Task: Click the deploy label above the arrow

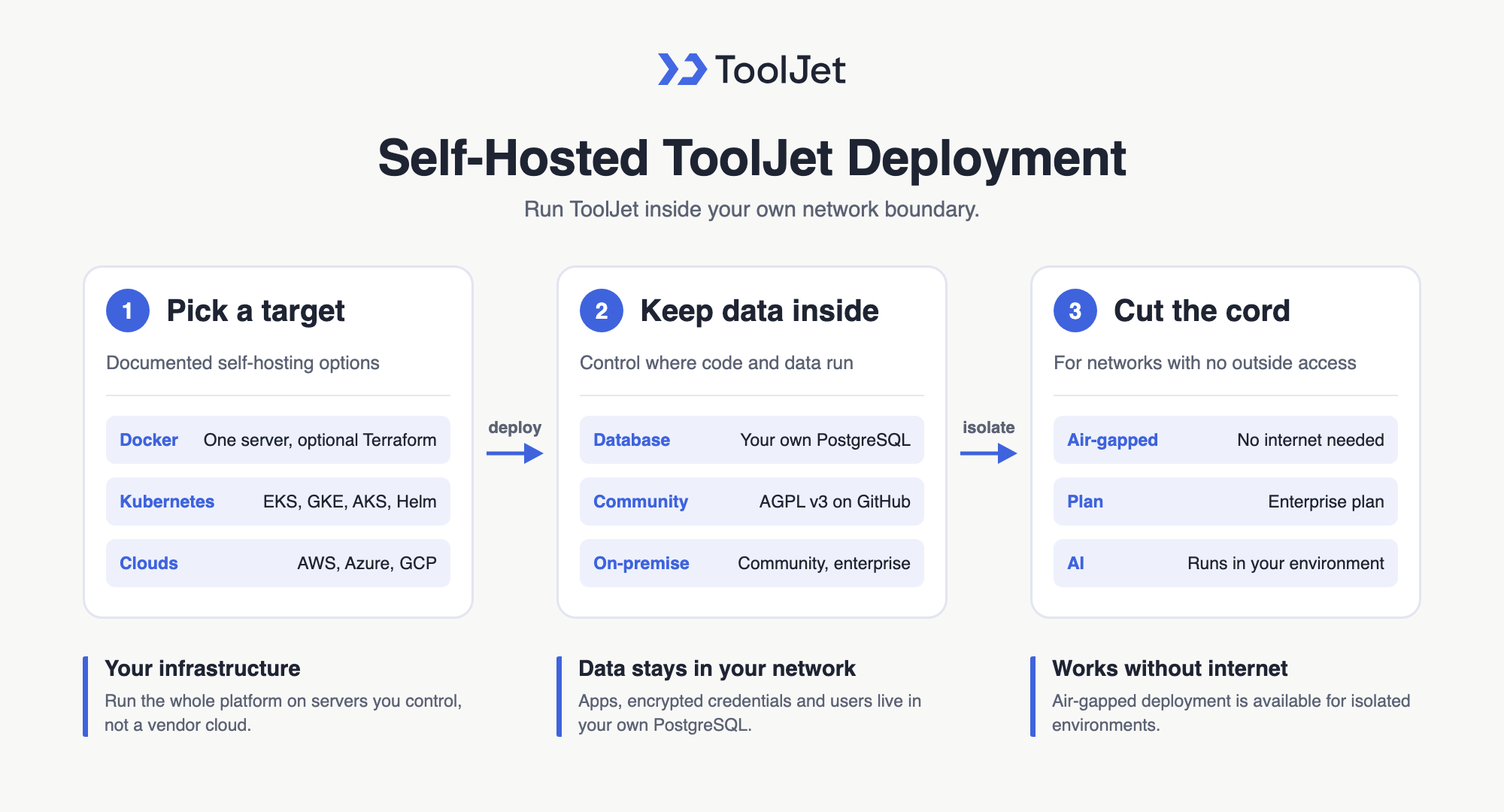Action: click(515, 428)
